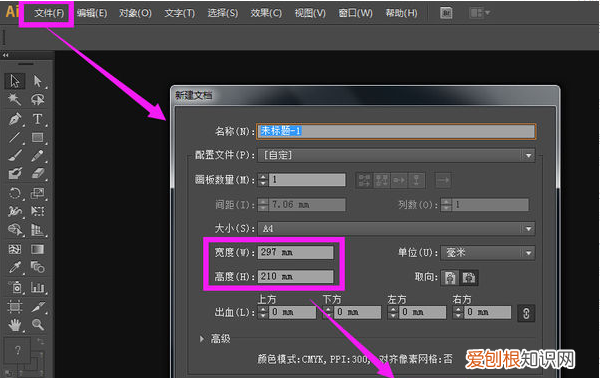600x378 pixels.
Task: Click the 上方 top bleed stepper
Action: pos(263,312)
